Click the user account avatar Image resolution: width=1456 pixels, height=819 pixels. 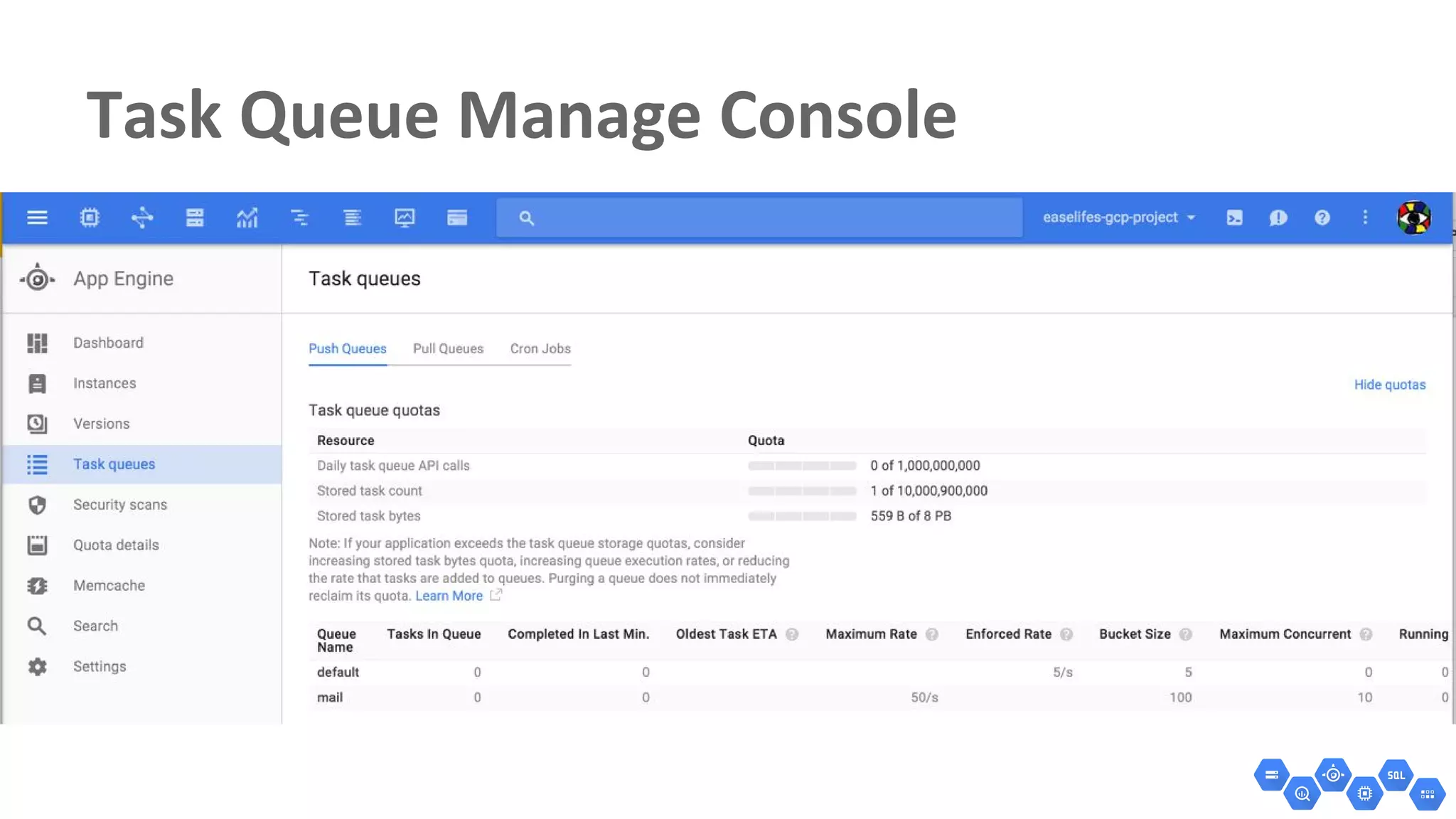pos(1413,218)
